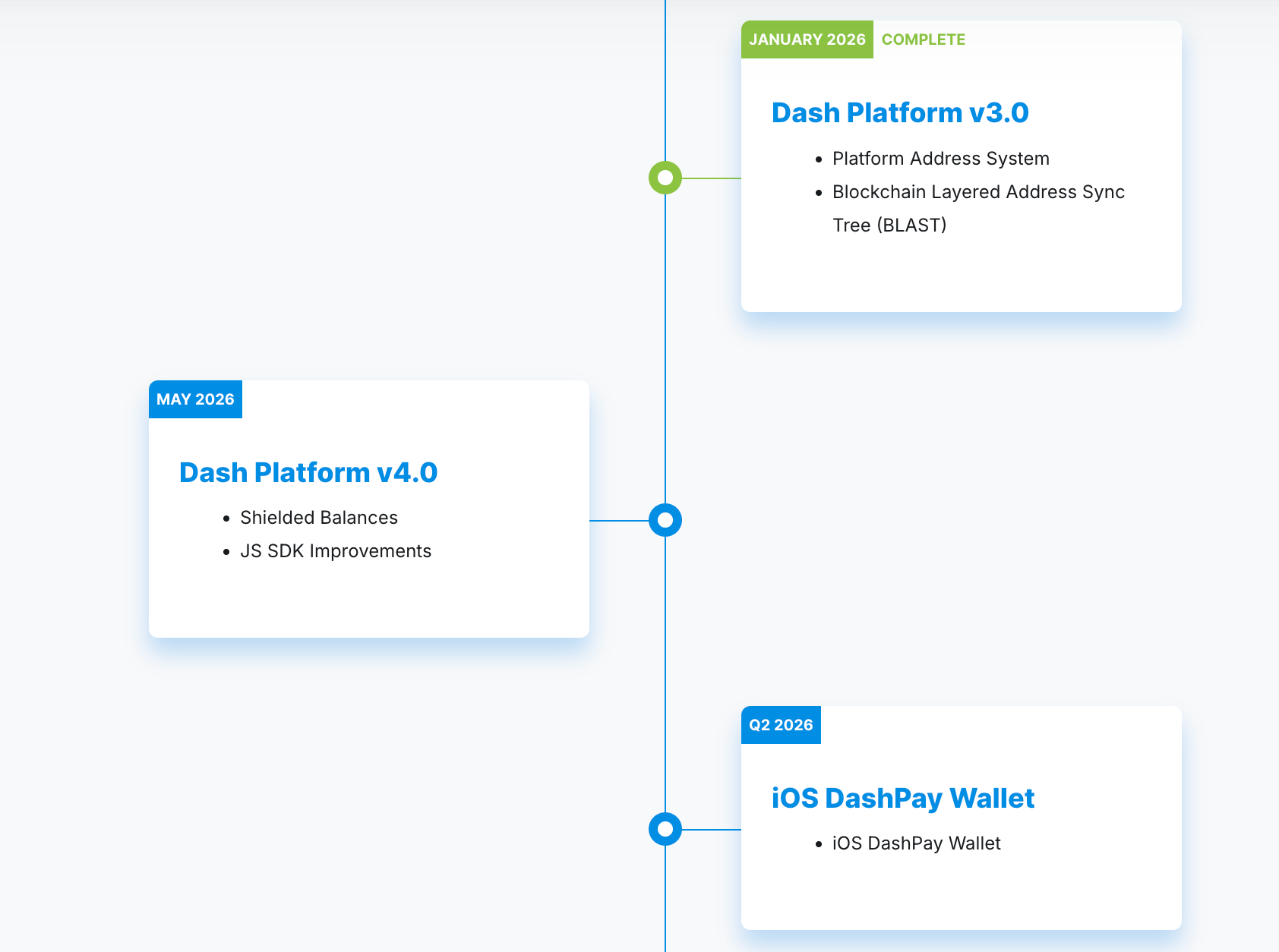The width and height of the screenshot is (1279, 952).
Task: Click the green connector line to v3.0 card
Action: click(712, 178)
